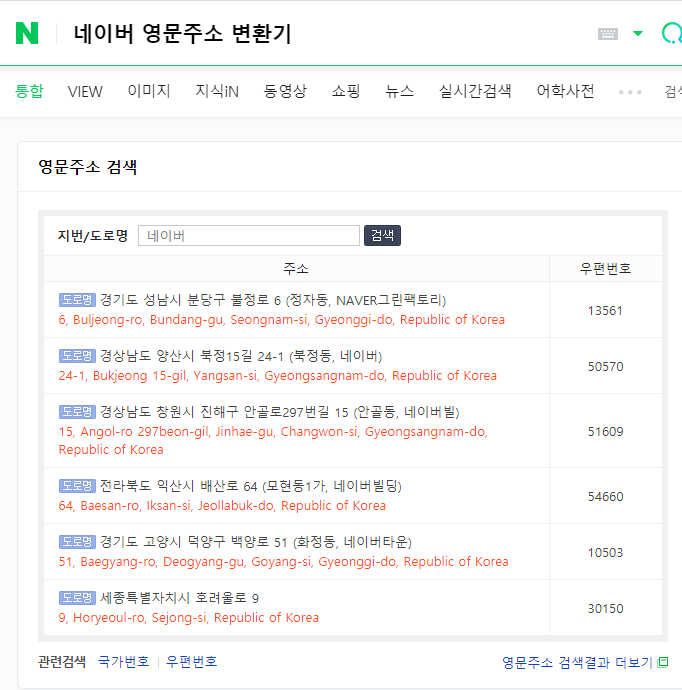This screenshot has width=682, height=690.
Task: Go to the 쇼핑 tab
Action: (346, 91)
